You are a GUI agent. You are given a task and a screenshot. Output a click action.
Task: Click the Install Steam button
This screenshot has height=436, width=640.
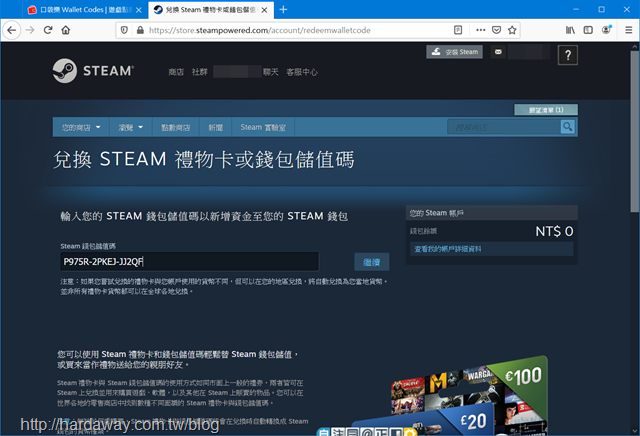pyautogui.click(x=454, y=52)
